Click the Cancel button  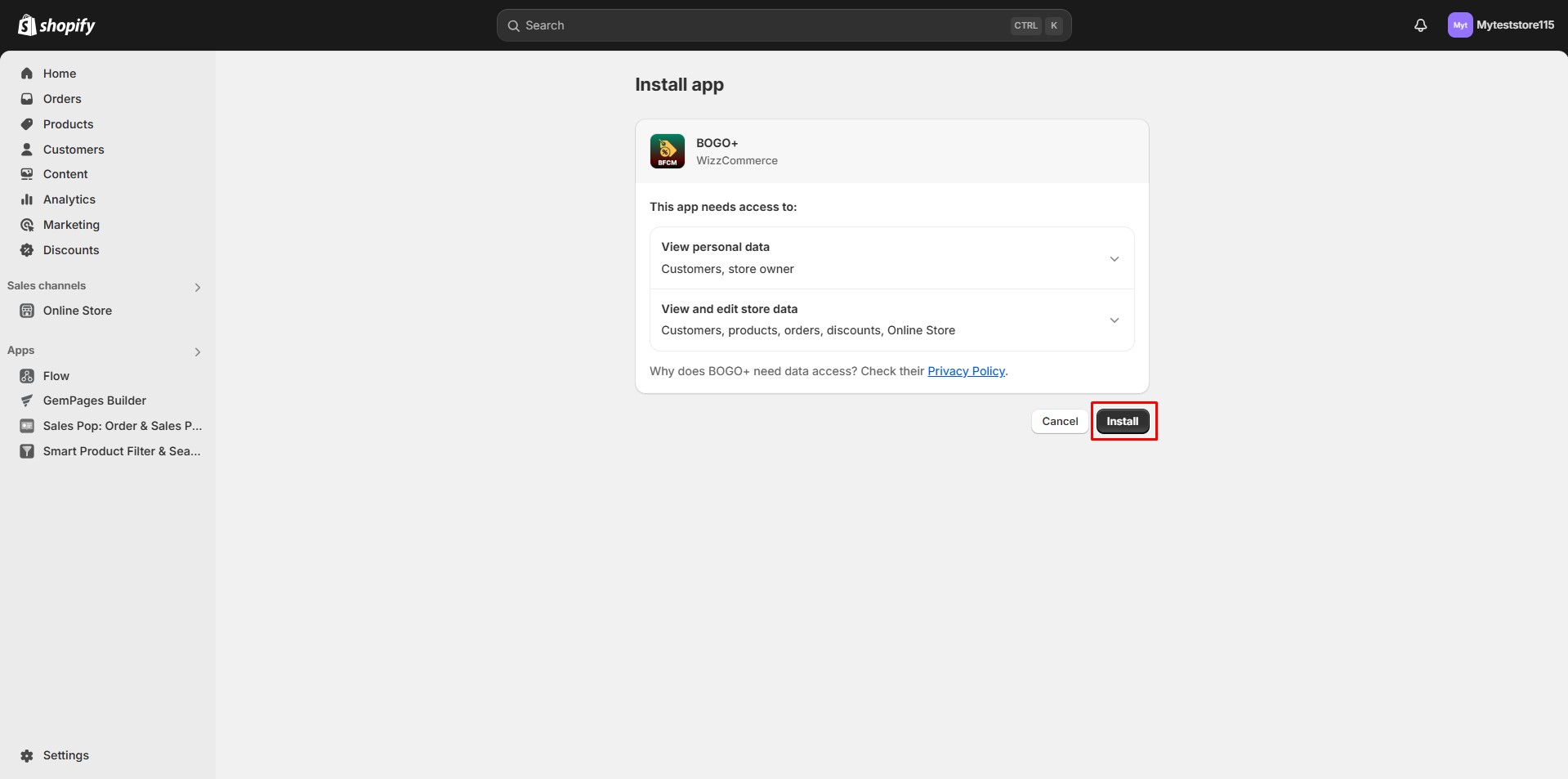1060,421
